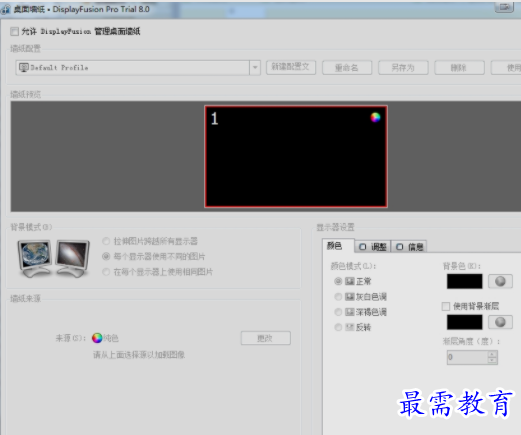The width and height of the screenshot is (521, 435).
Task: Switch to the adjust tab
Action: [x=373, y=247]
